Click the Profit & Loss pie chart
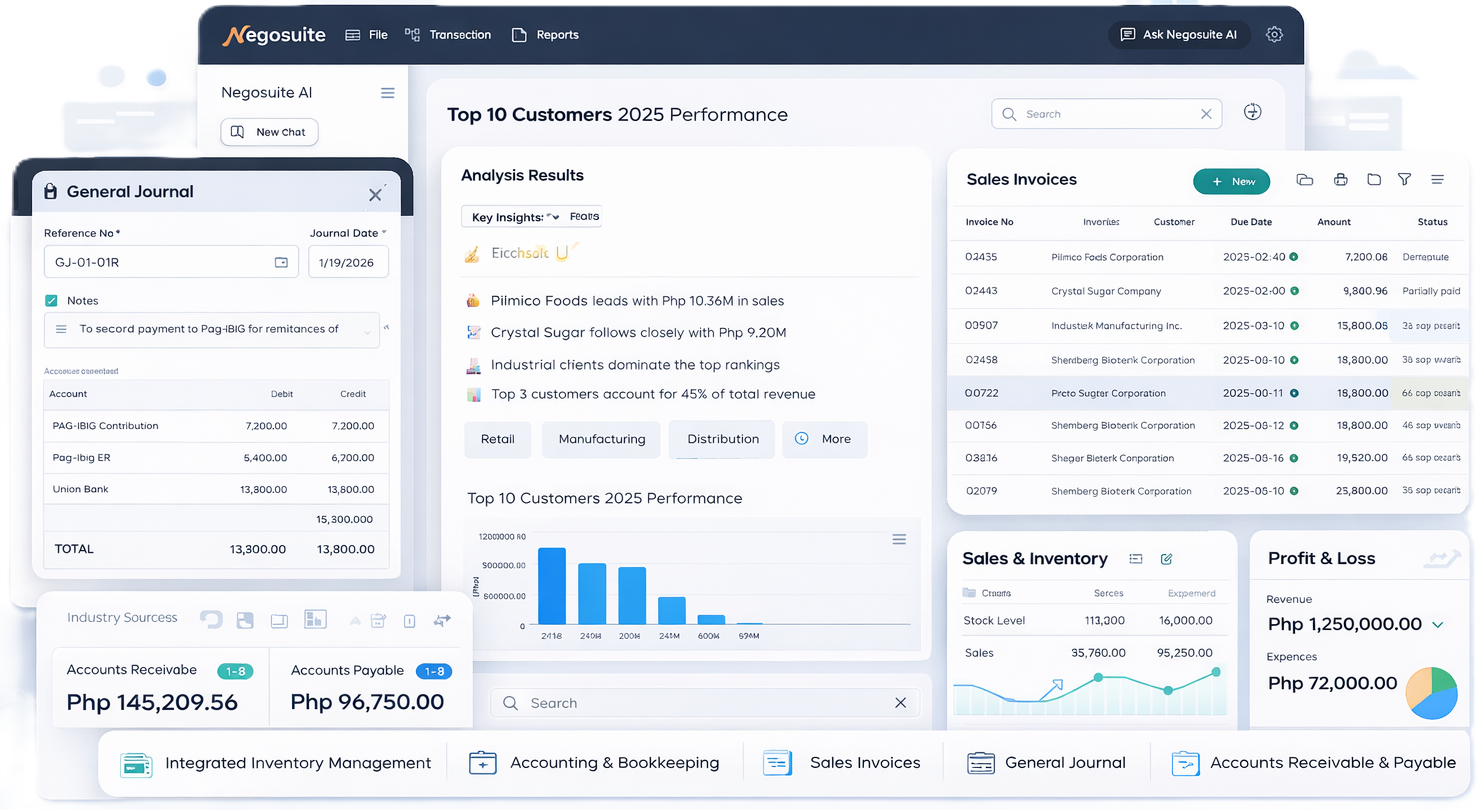 point(1431,693)
